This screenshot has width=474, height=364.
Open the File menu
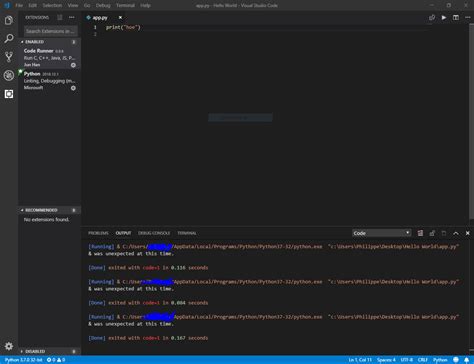[19, 5]
